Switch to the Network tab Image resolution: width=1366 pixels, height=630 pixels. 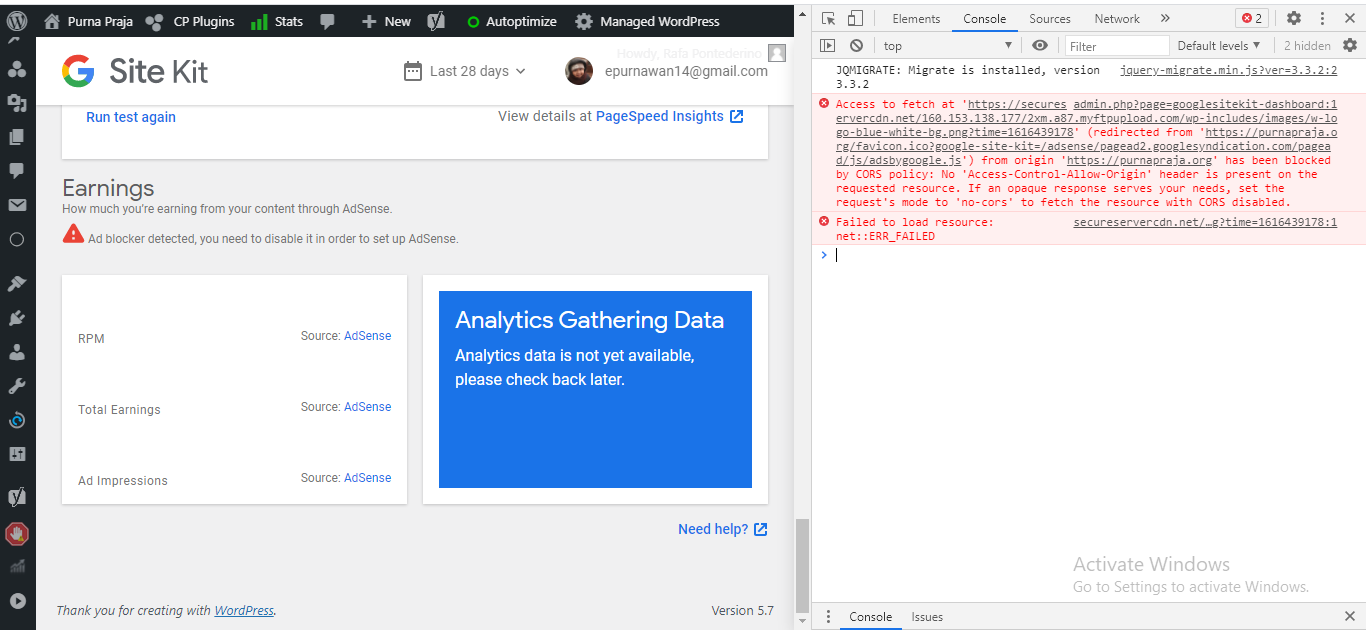coord(1117,19)
